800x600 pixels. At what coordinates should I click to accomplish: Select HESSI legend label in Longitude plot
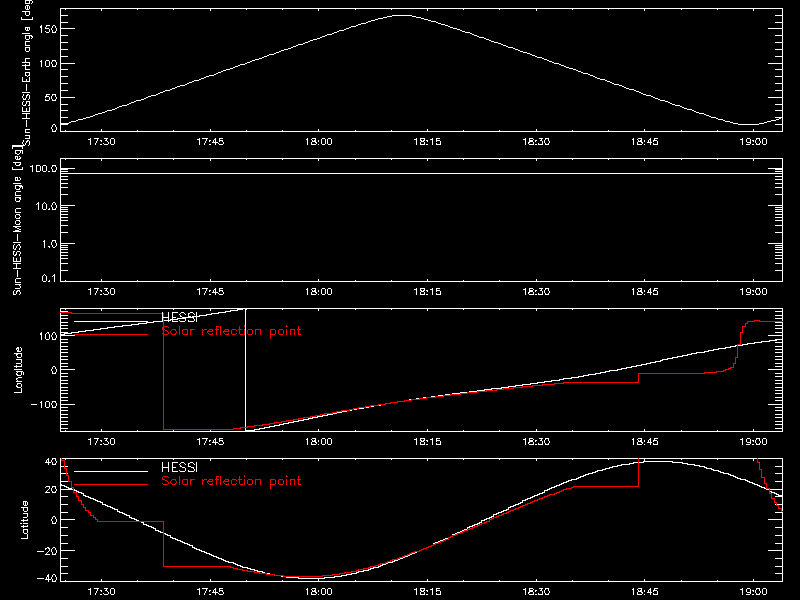179,318
